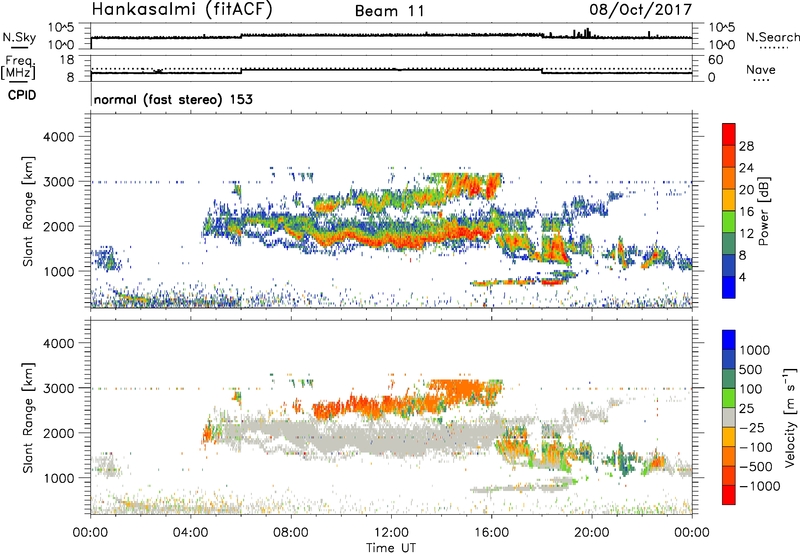
Task: Click the Velocity [m s-1] colorbar label
Action: [790, 417]
